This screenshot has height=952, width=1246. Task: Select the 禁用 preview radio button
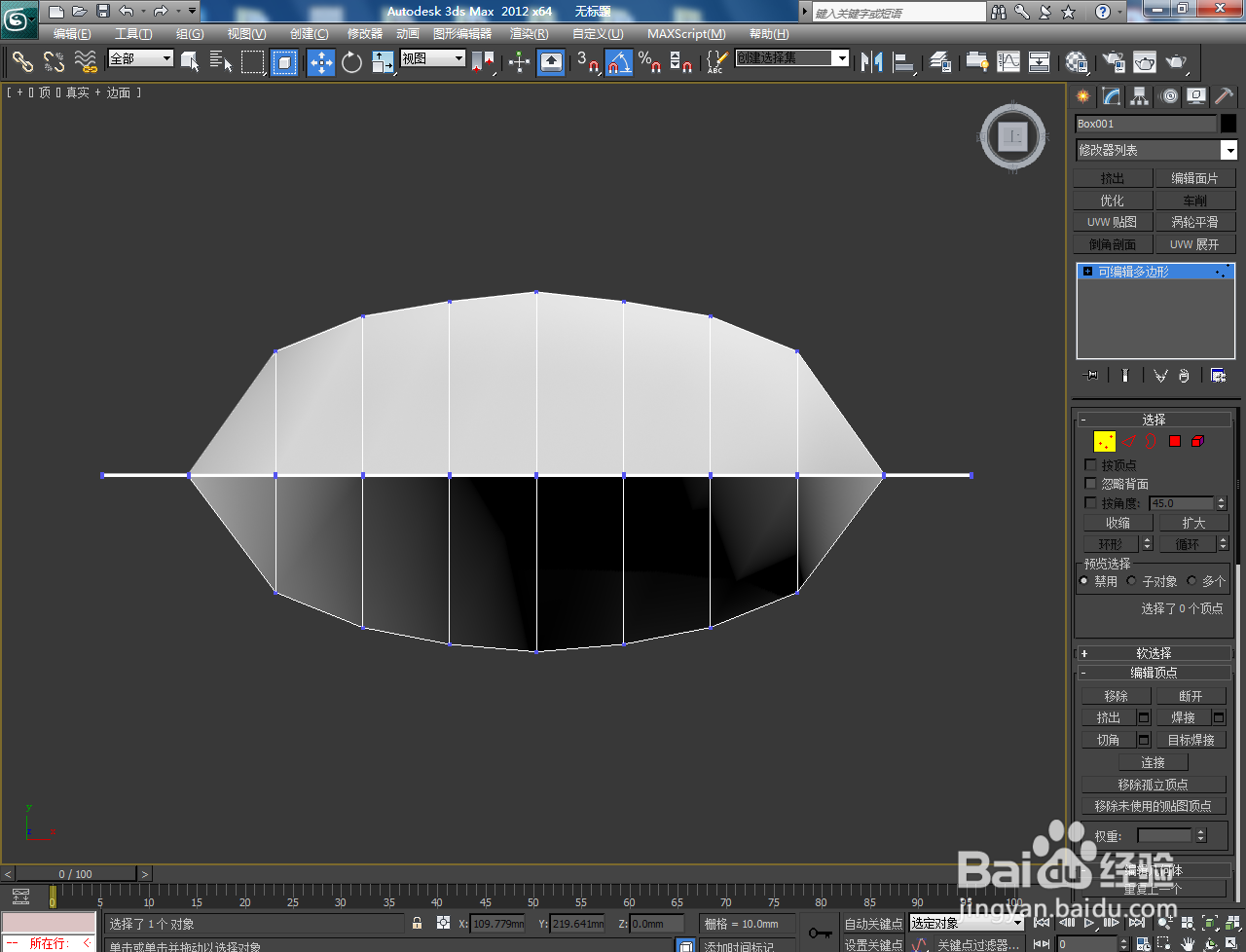point(1083,581)
